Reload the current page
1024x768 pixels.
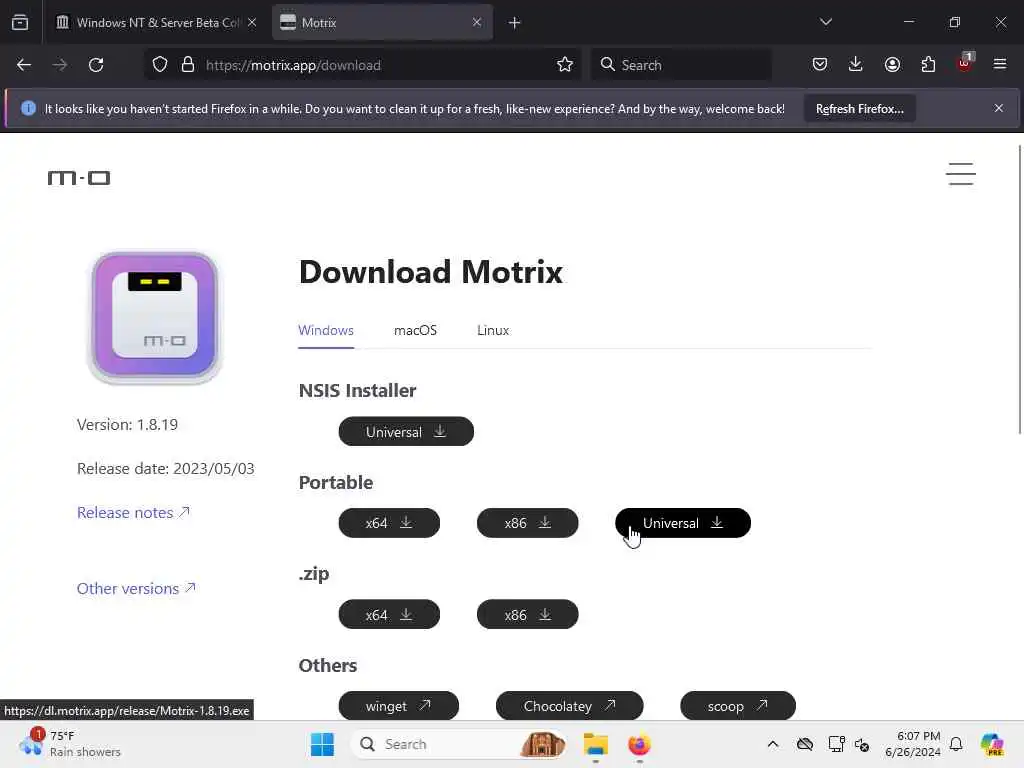[96, 65]
